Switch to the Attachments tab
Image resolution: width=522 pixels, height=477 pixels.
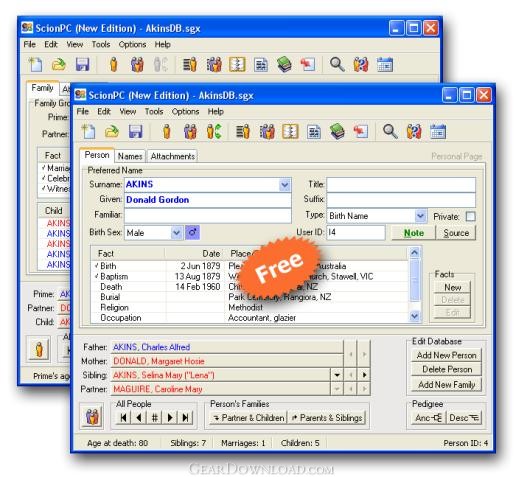pyautogui.click(x=172, y=156)
